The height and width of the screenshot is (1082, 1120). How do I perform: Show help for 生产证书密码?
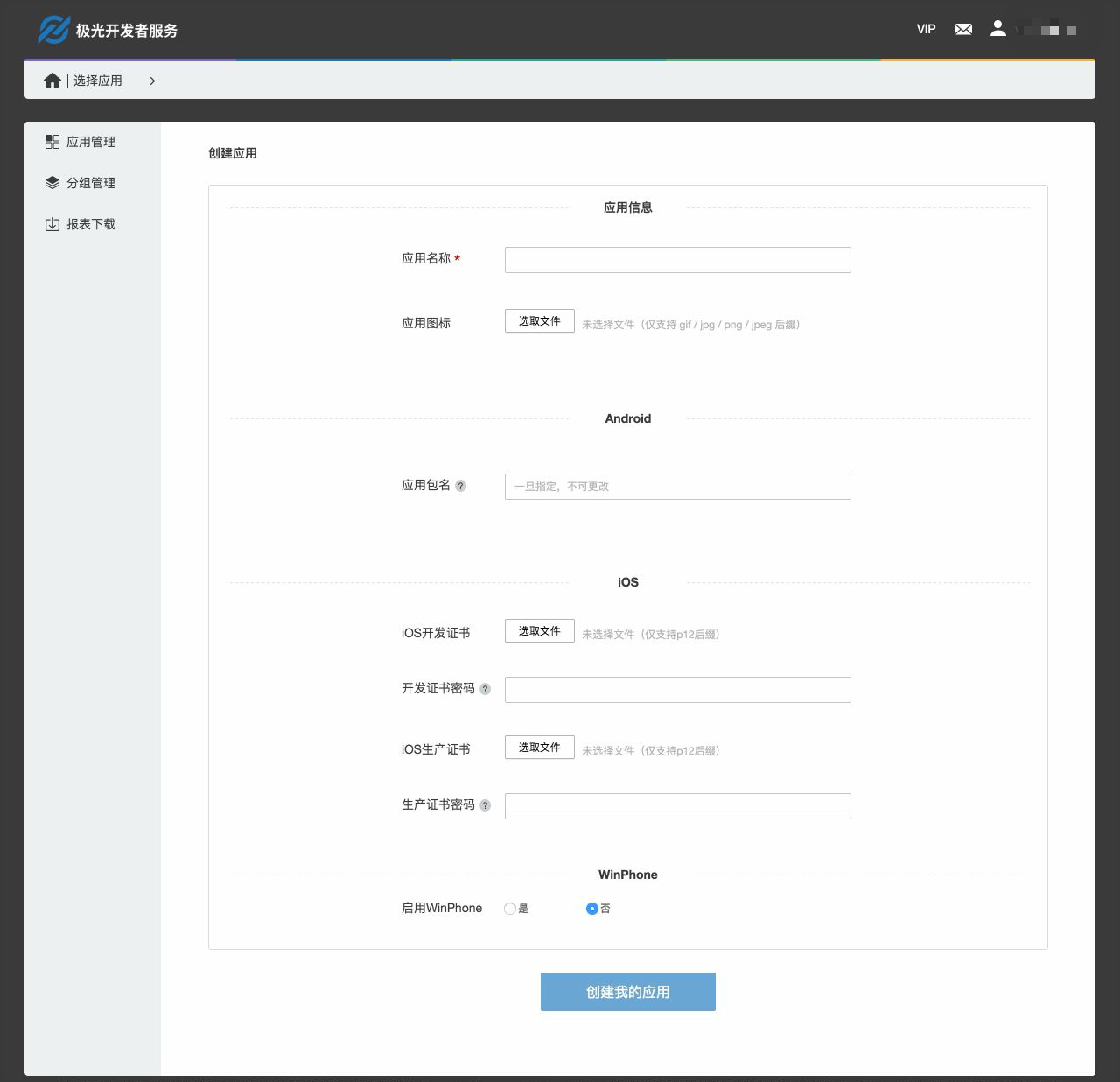485,805
